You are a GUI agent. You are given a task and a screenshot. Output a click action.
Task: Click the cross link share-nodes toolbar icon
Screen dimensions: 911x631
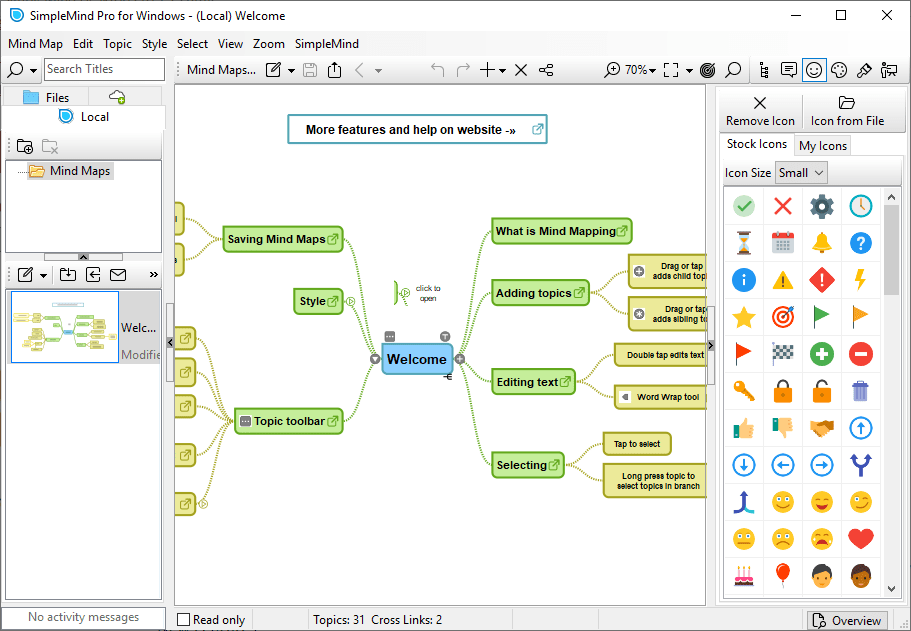click(546, 70)
